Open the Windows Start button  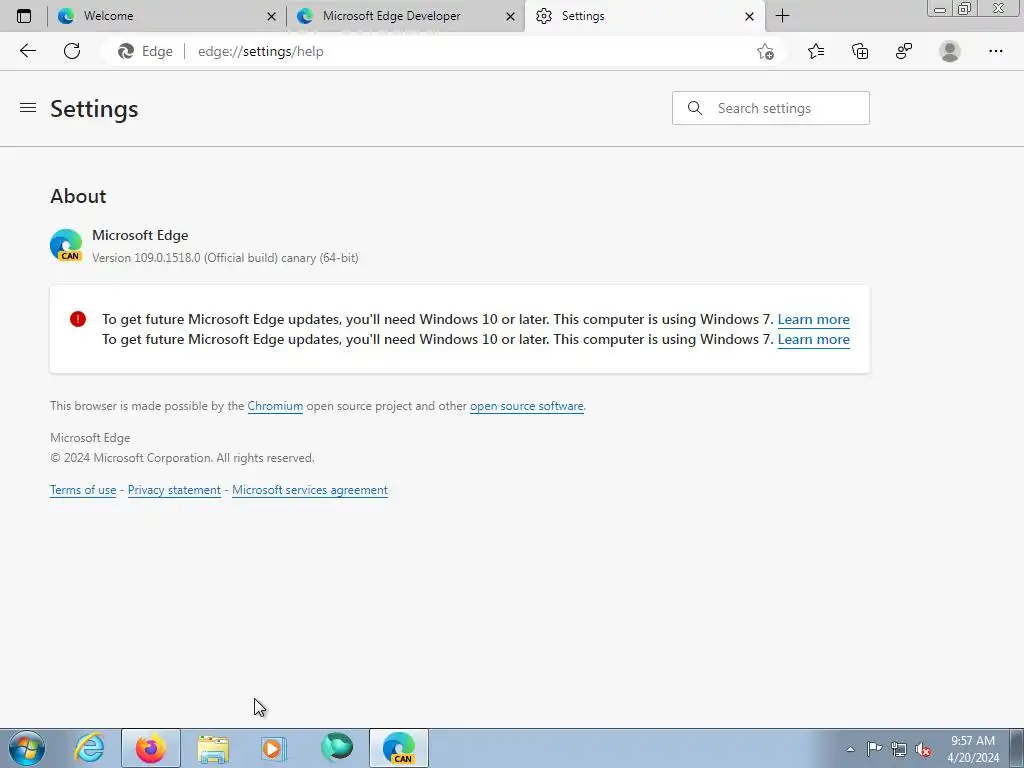tap(27, 748)
